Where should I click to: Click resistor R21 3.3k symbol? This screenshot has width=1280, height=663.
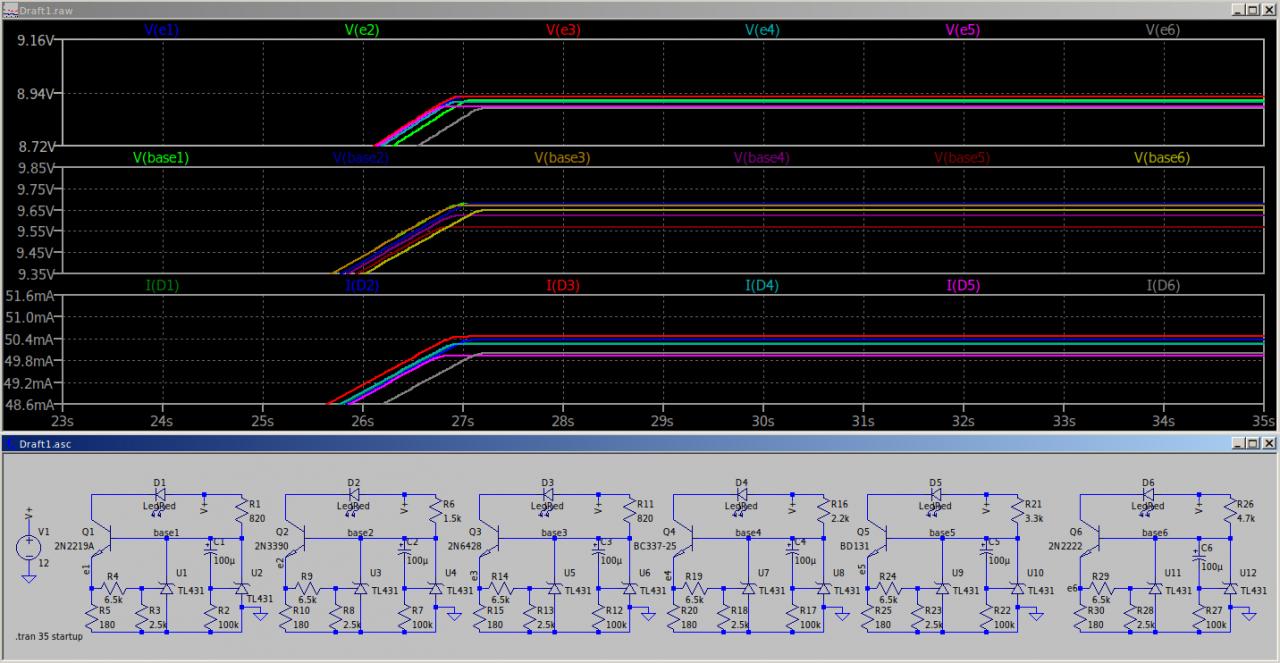(x=1018, y=512)
